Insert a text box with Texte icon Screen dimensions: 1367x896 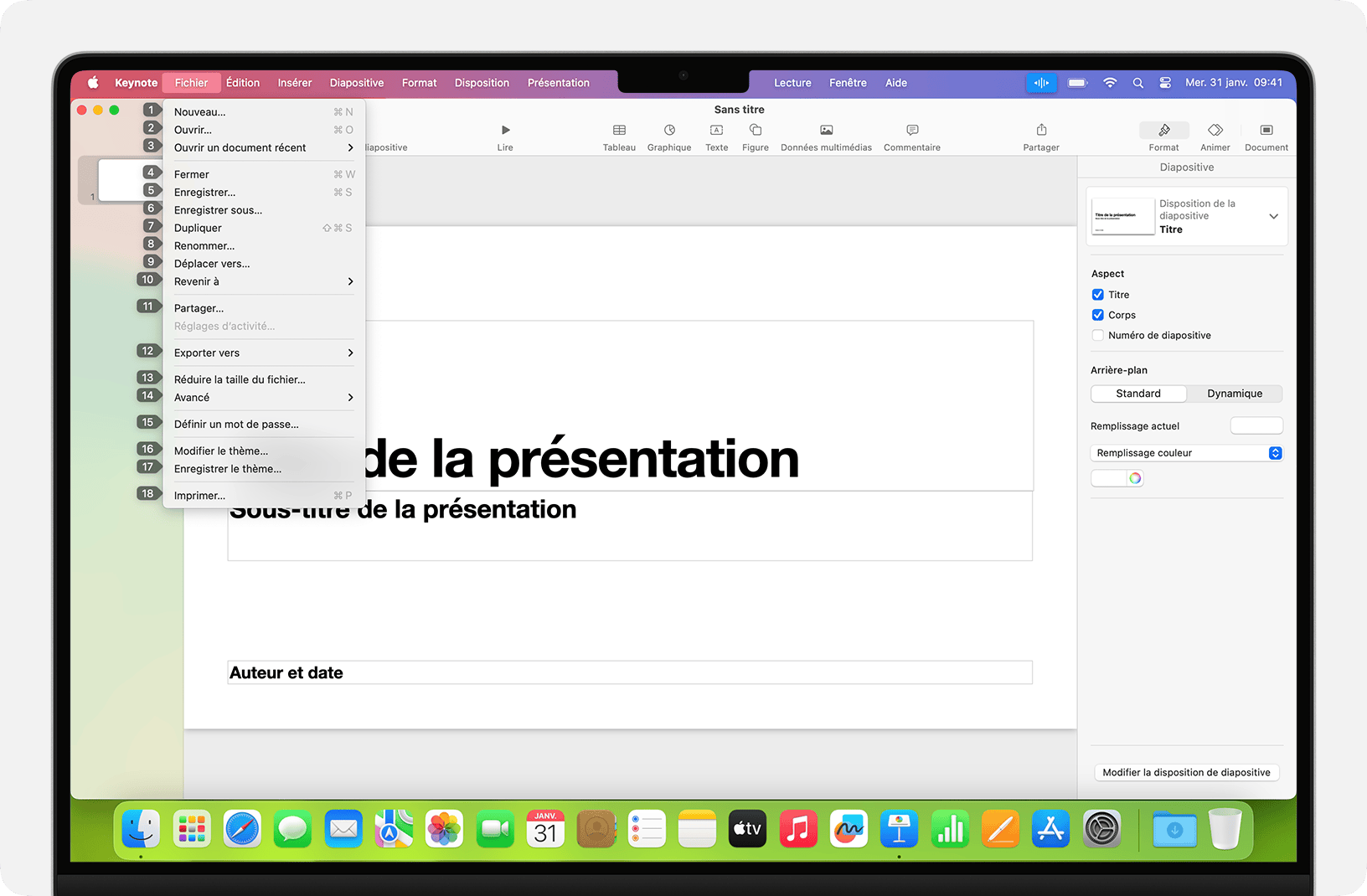[716, 130]
